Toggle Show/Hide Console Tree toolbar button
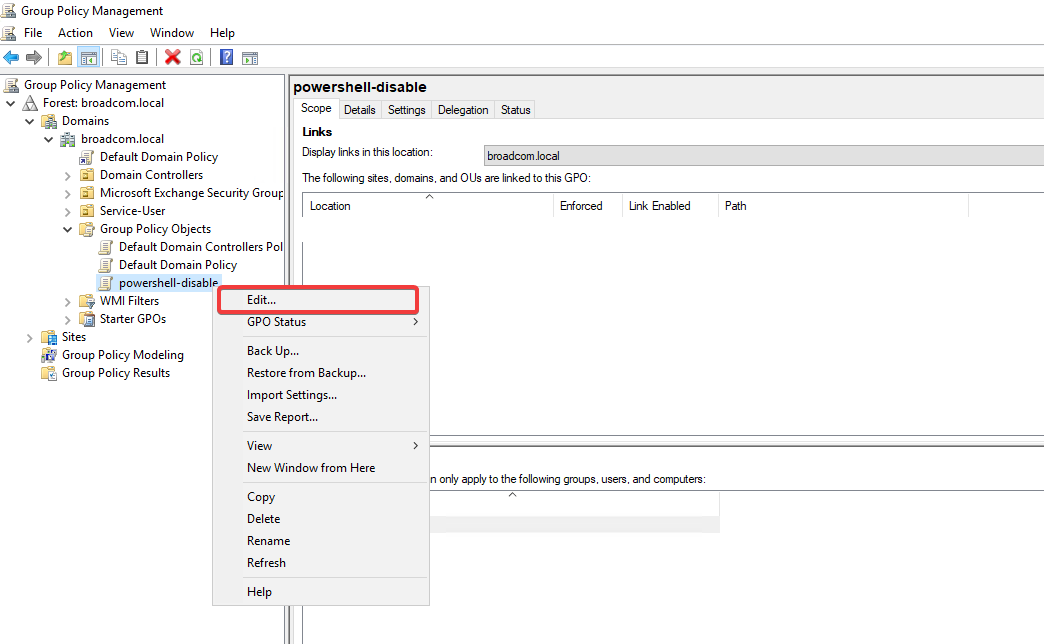1044x644 pixels. coord(89,57)
